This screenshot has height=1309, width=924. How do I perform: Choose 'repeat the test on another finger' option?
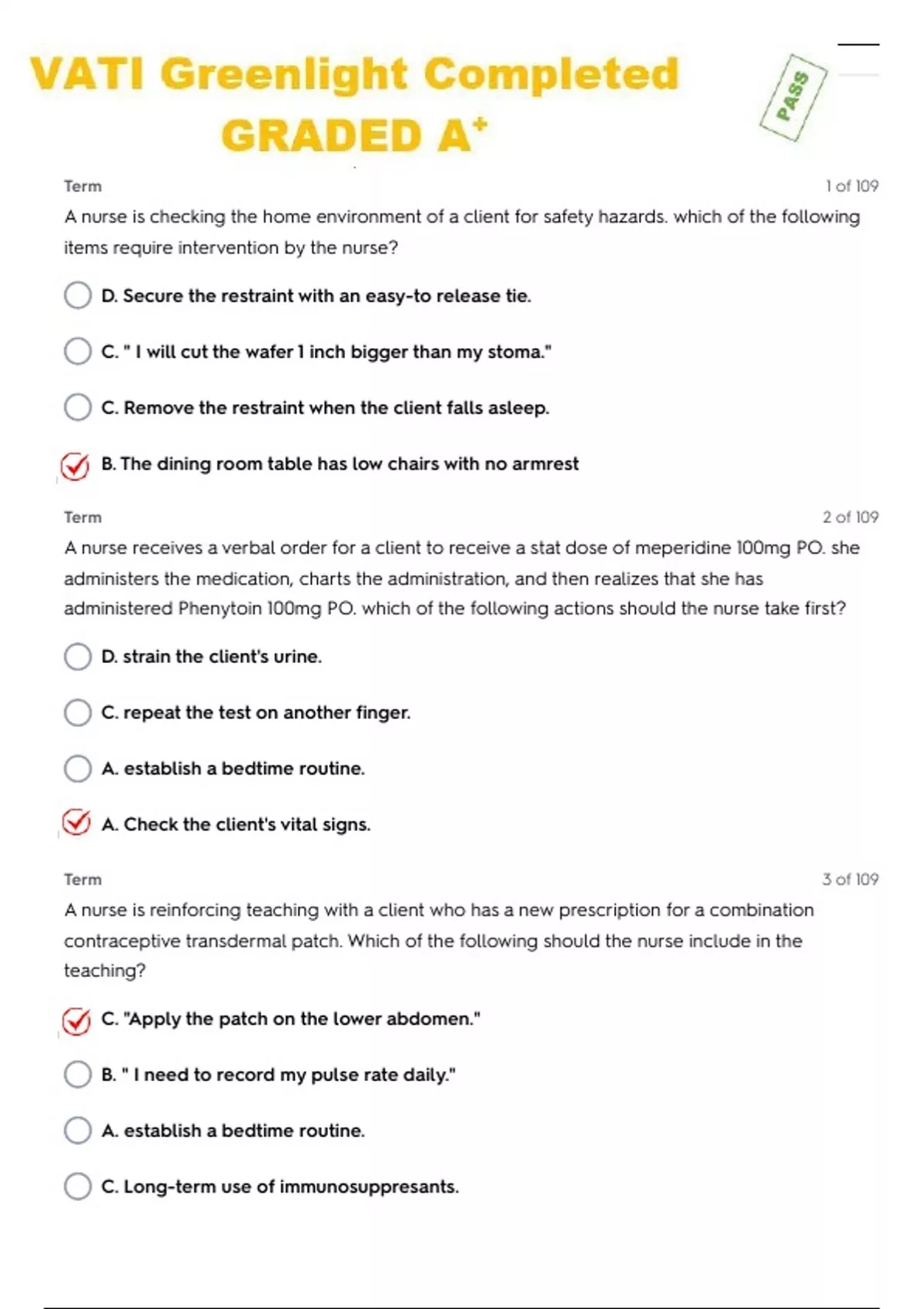click(x=78, y=713)
